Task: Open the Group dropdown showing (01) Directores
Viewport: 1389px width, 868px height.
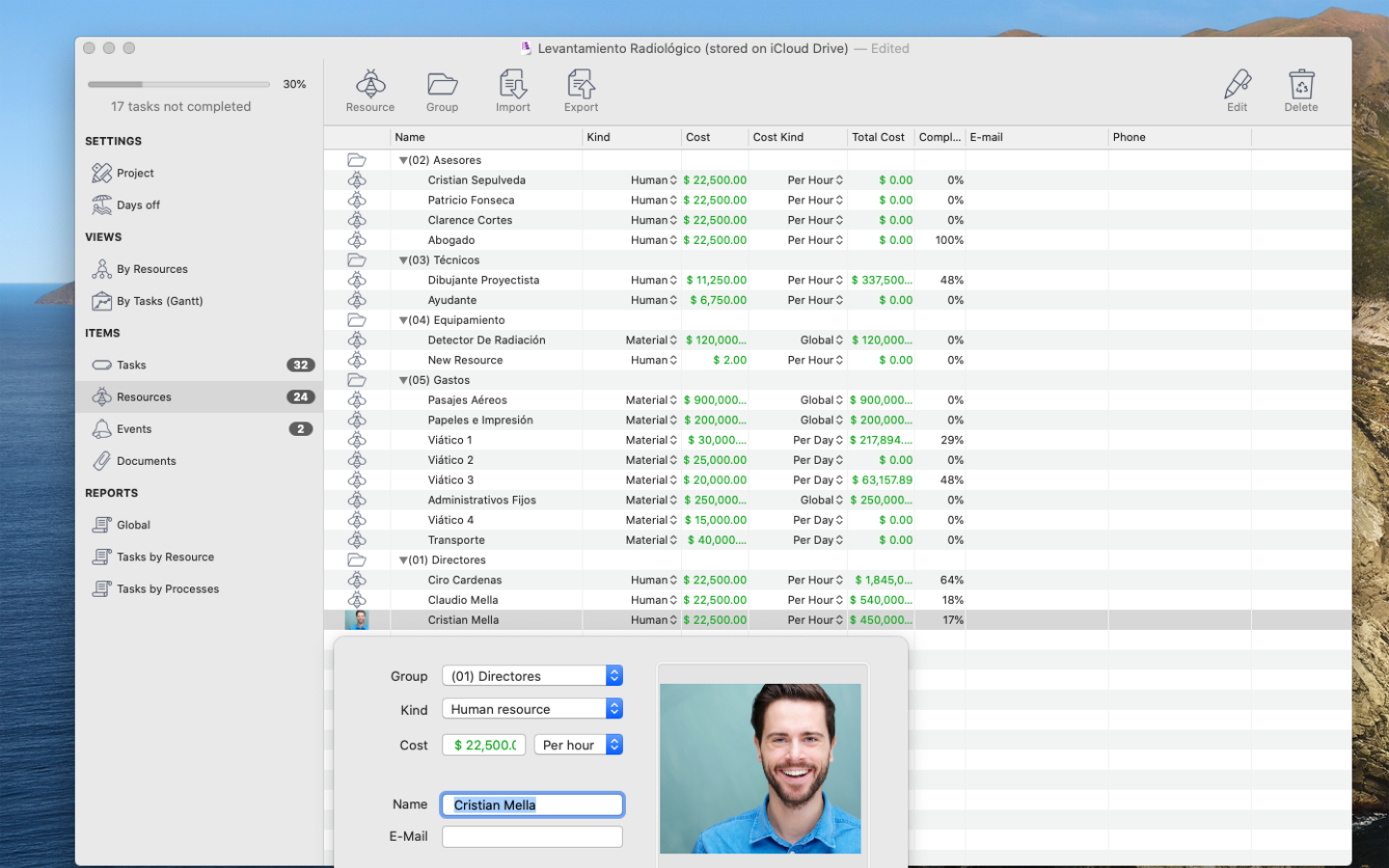Action: [532, 676]
